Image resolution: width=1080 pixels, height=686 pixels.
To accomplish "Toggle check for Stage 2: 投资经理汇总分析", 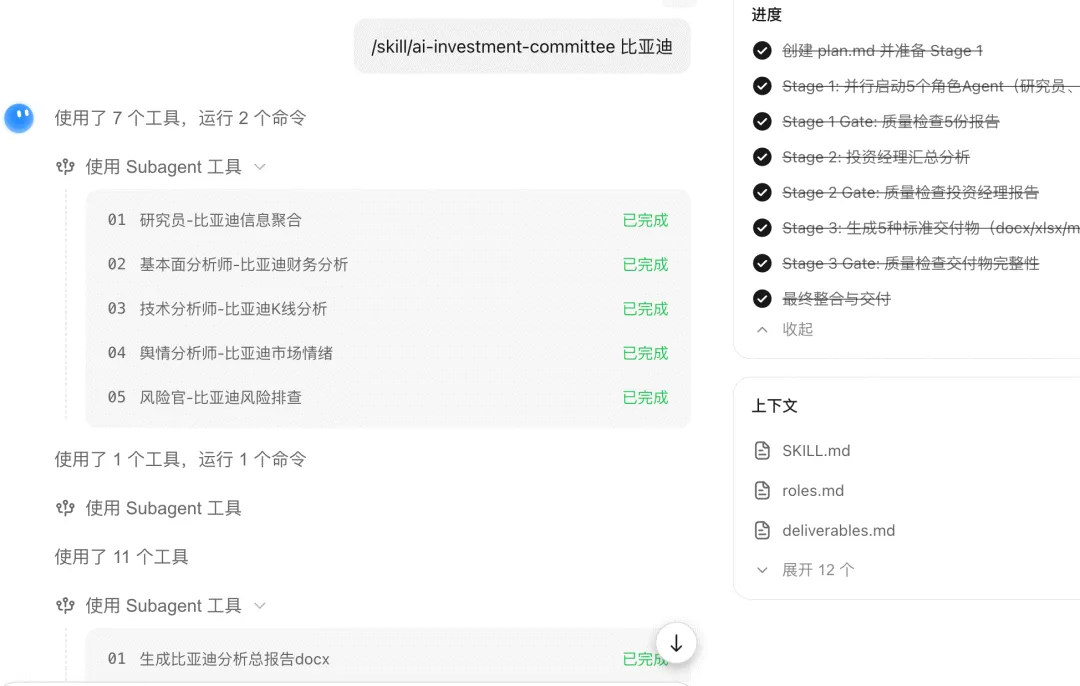I will click(762, 157).
